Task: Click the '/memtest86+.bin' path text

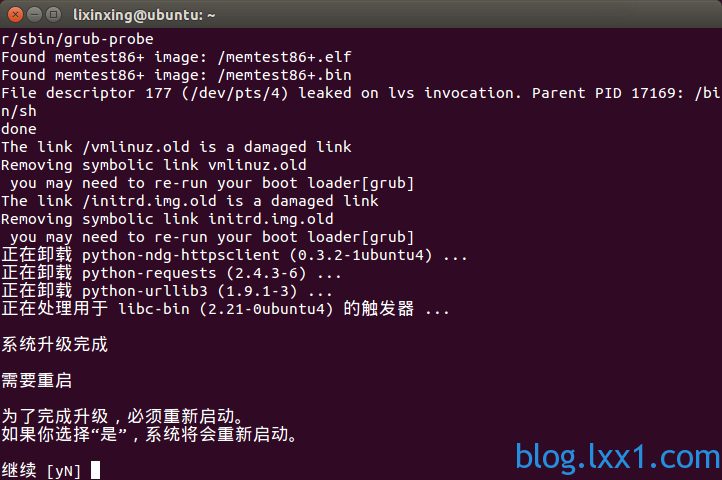Action: 284,75
